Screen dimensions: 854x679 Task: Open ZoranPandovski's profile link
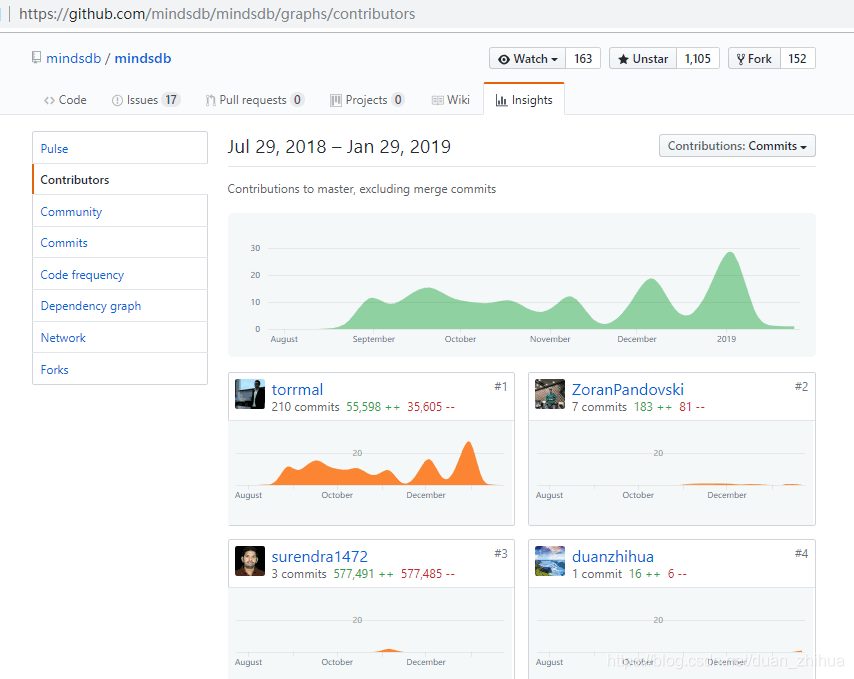point(627,389)
